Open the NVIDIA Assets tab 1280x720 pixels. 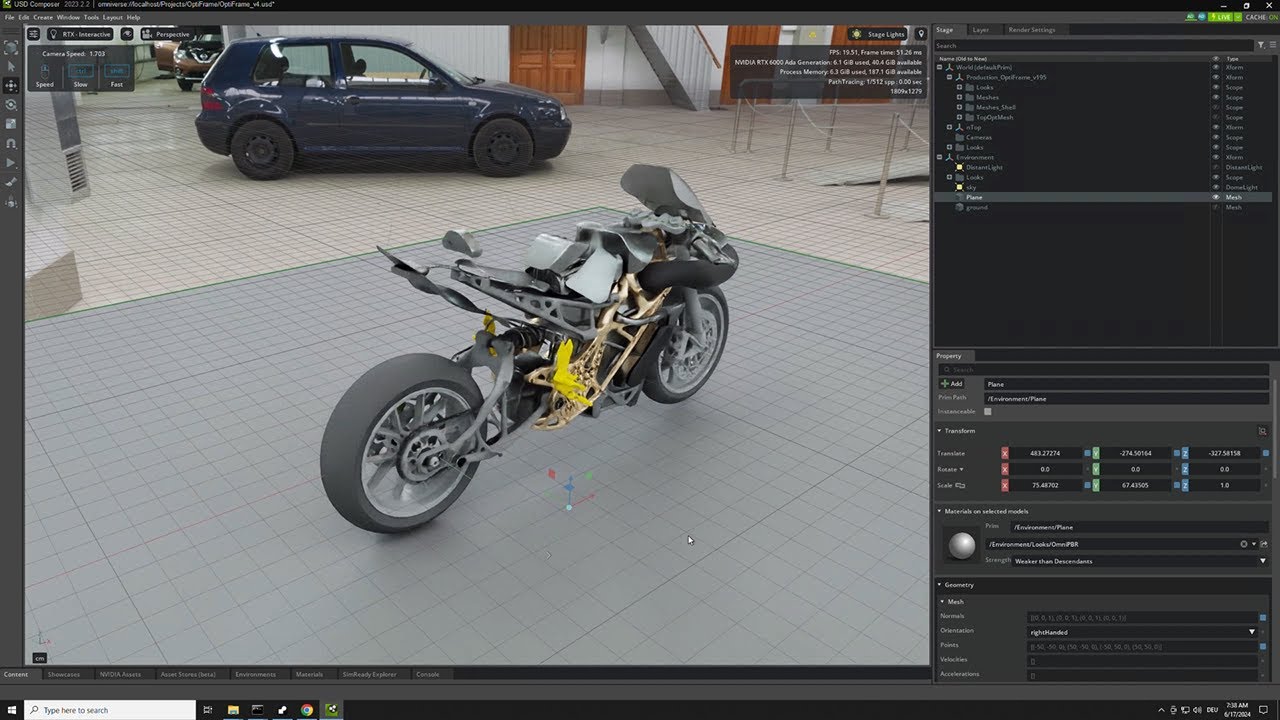pyautogui.click(x=120, y=675)
